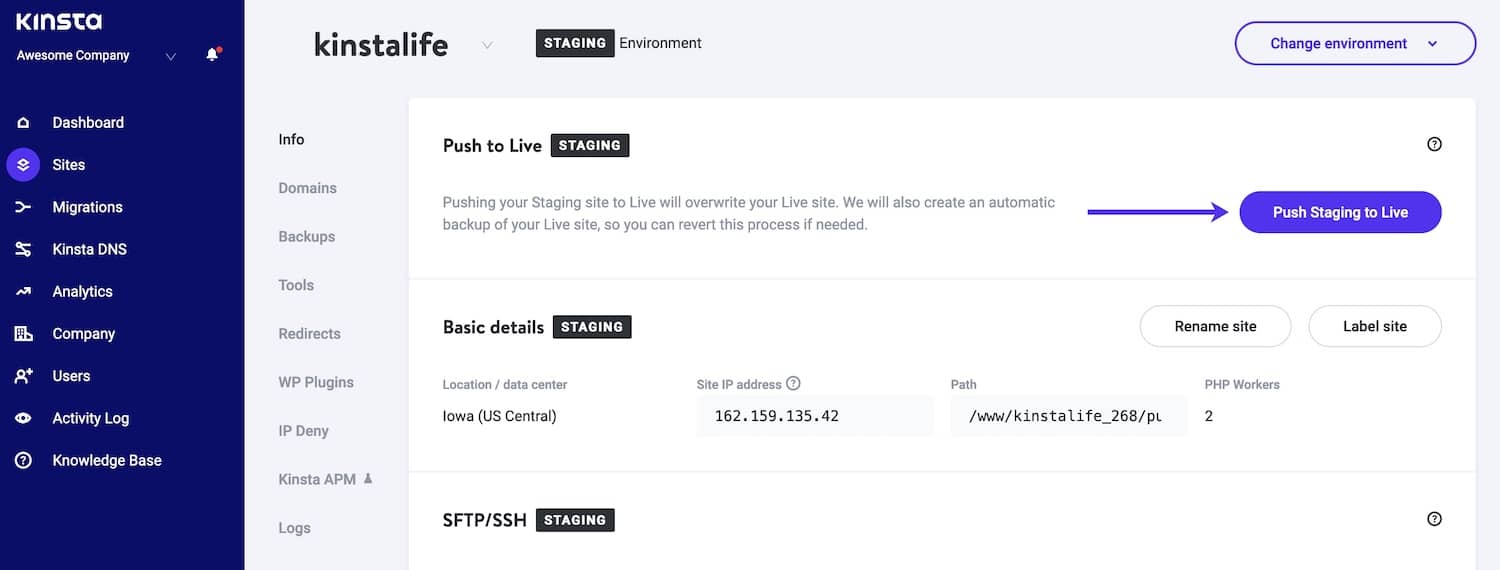Open help icon in SFTP/SSH section

(1434, 519)
